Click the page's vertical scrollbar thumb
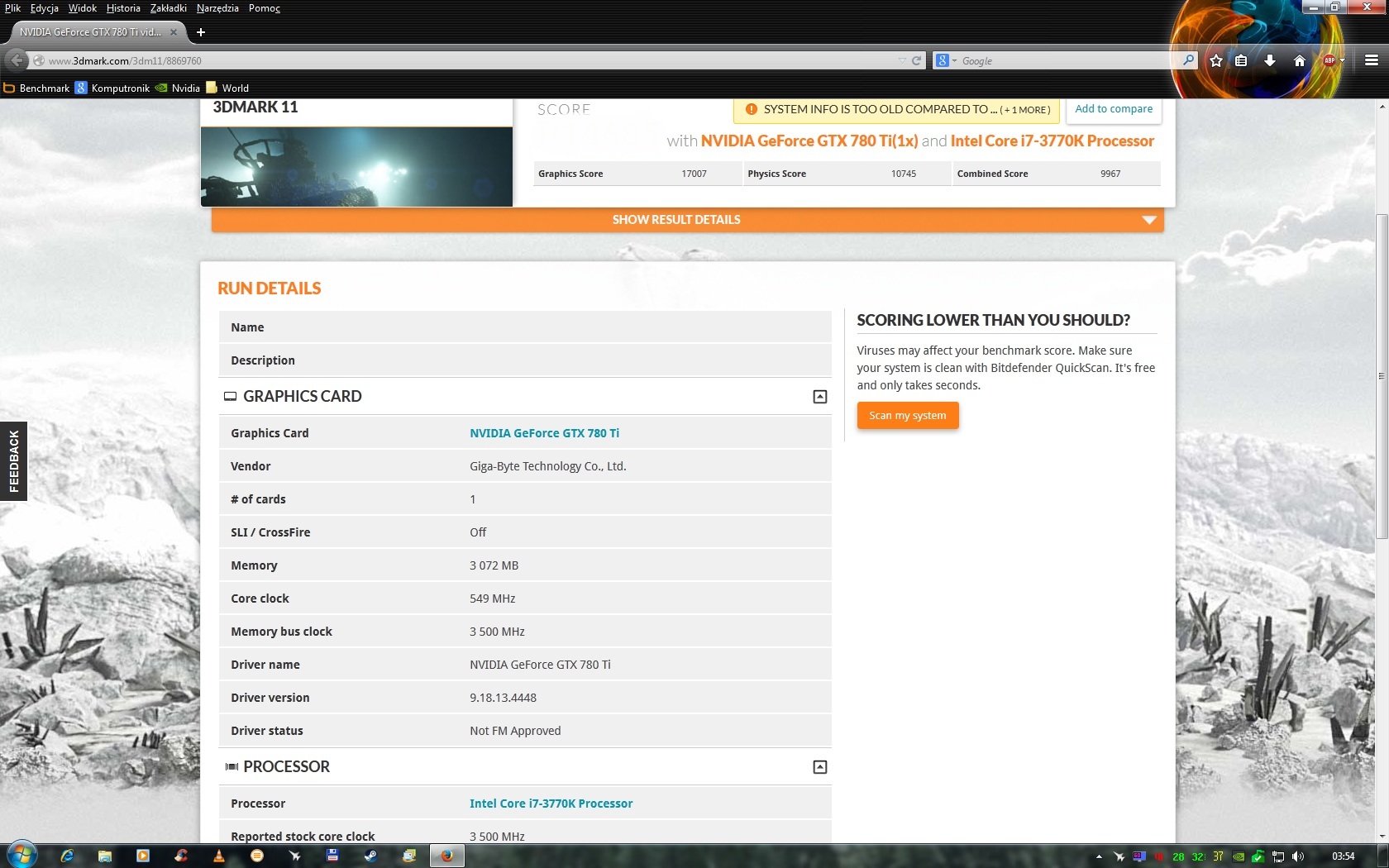The image size is (1389, 868). [1382, 376]
